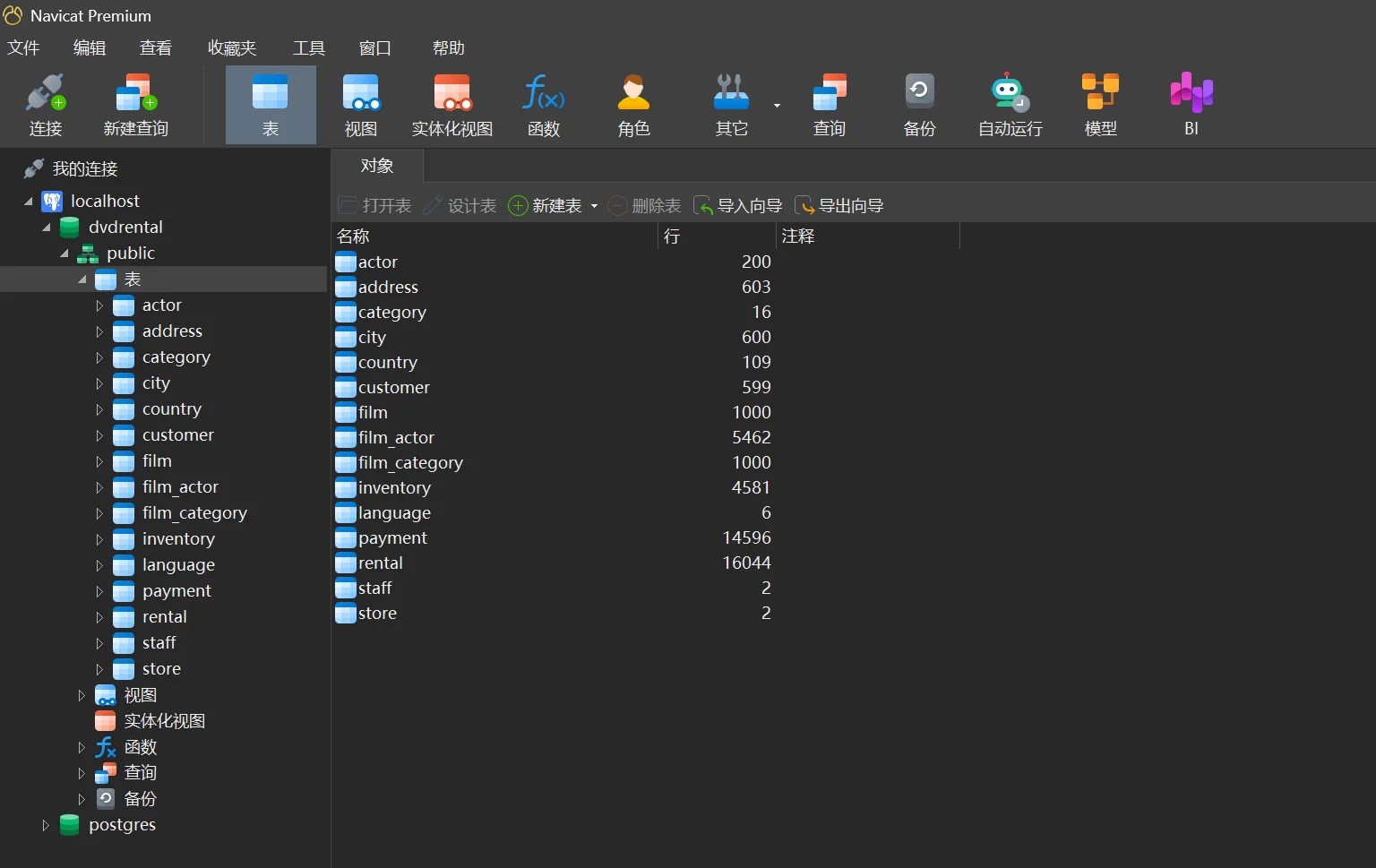Open the 工具 menu

pyautogui.click(x=308, y=48)
